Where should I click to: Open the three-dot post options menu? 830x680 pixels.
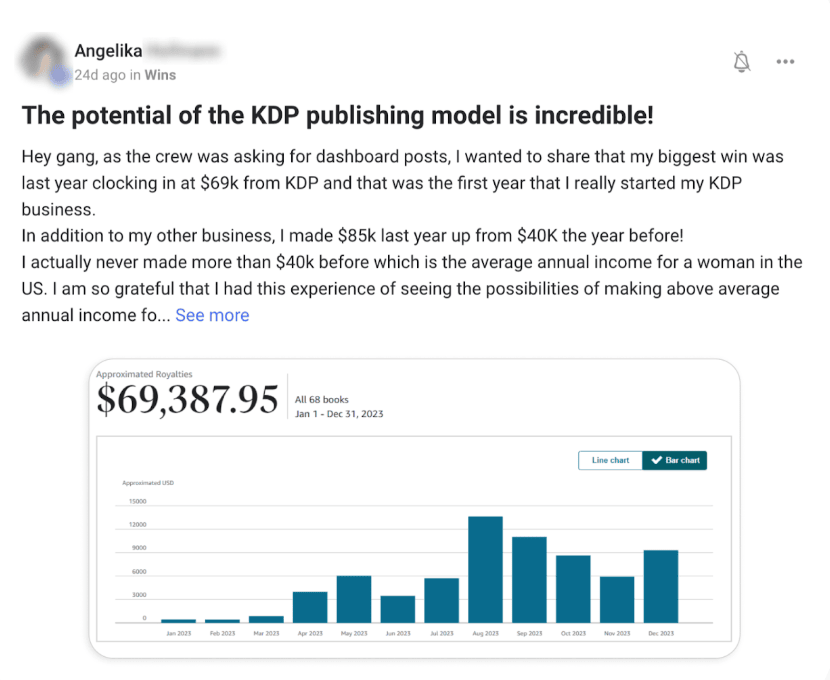[785, 62]
